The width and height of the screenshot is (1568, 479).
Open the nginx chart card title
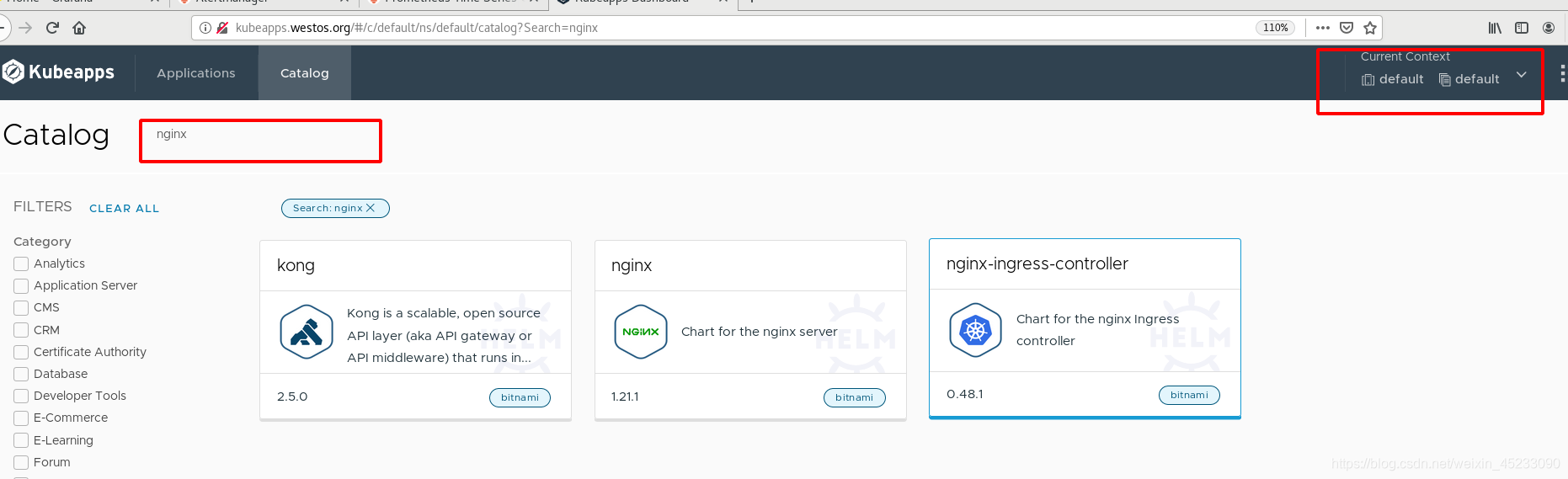tap(632, 266)
